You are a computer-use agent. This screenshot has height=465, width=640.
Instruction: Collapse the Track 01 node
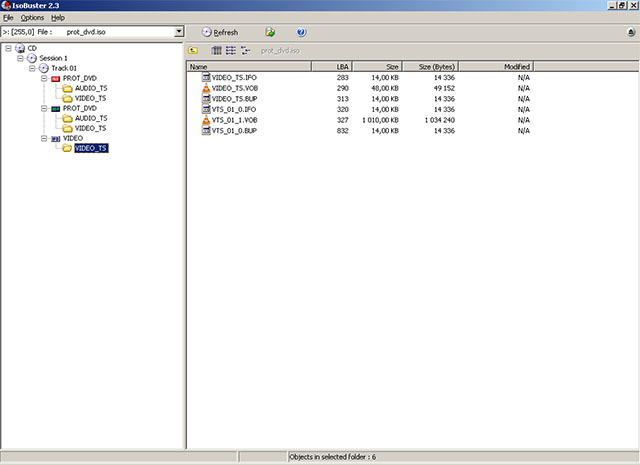pyautogui.click(x=32, y=68)
